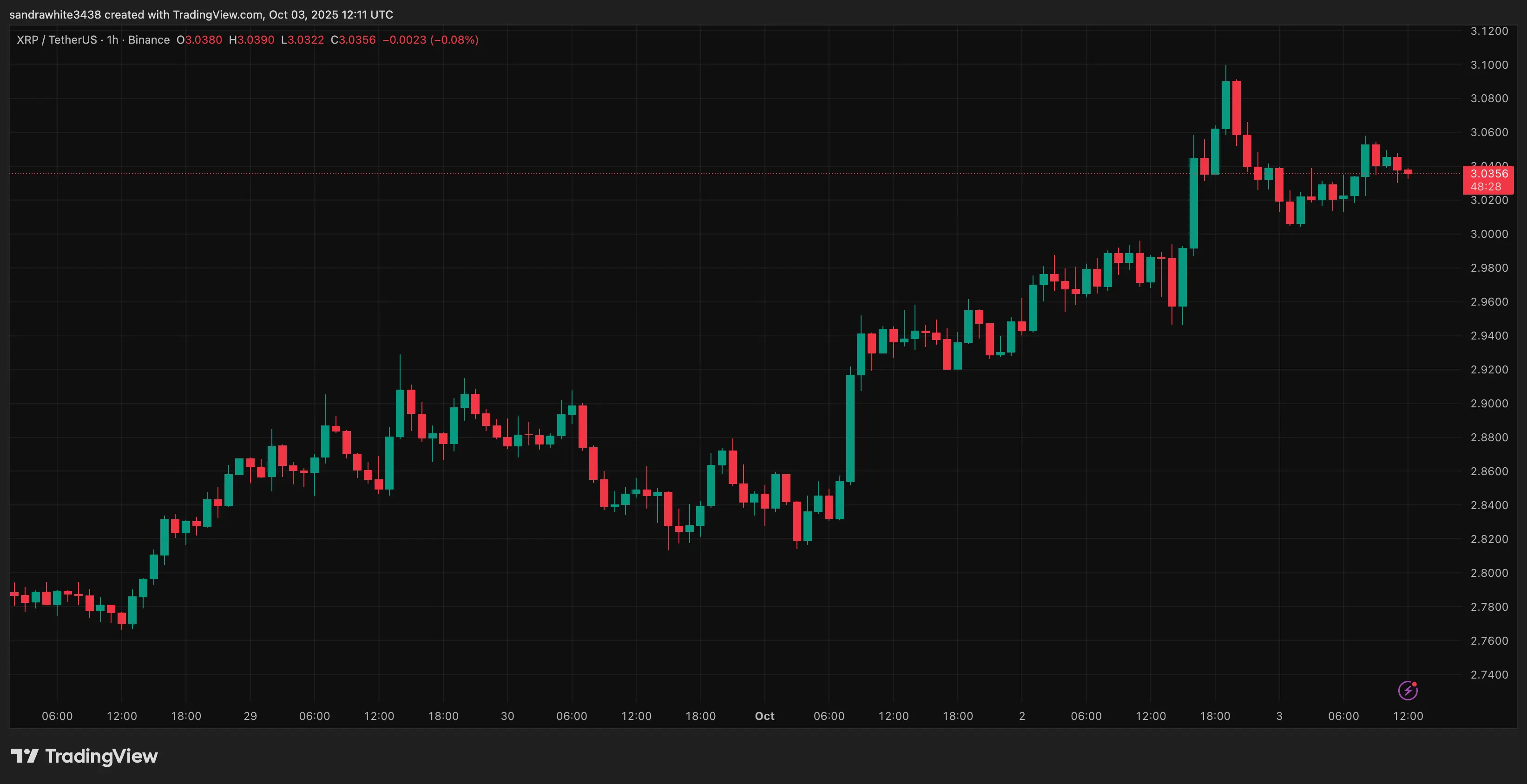Click the date label 3 on time axis
Image resolution: width=1527 pixels, height=784 pixels.
[x=1279, y=716]
